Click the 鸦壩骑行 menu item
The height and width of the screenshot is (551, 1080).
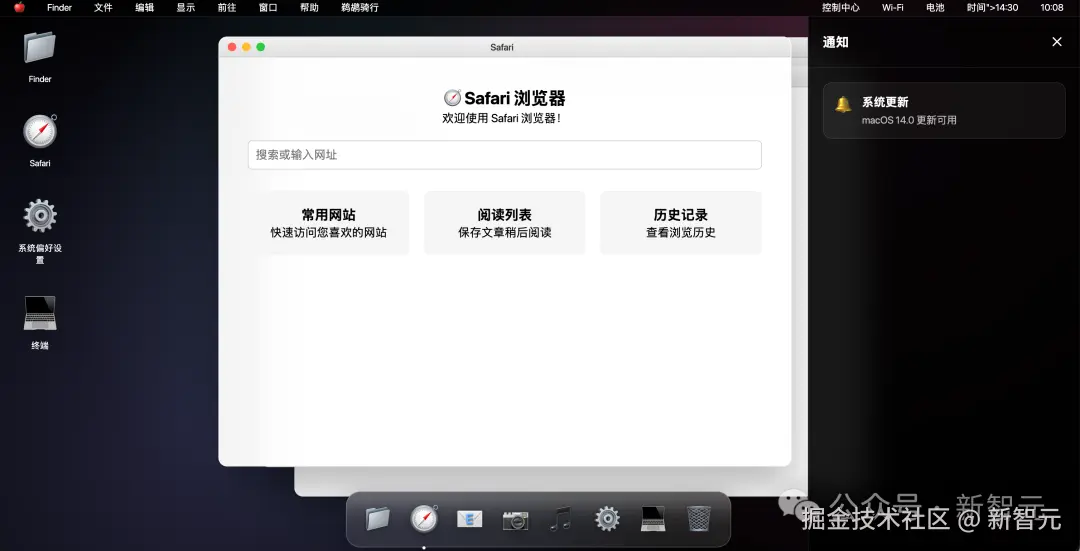pos(360,8)
